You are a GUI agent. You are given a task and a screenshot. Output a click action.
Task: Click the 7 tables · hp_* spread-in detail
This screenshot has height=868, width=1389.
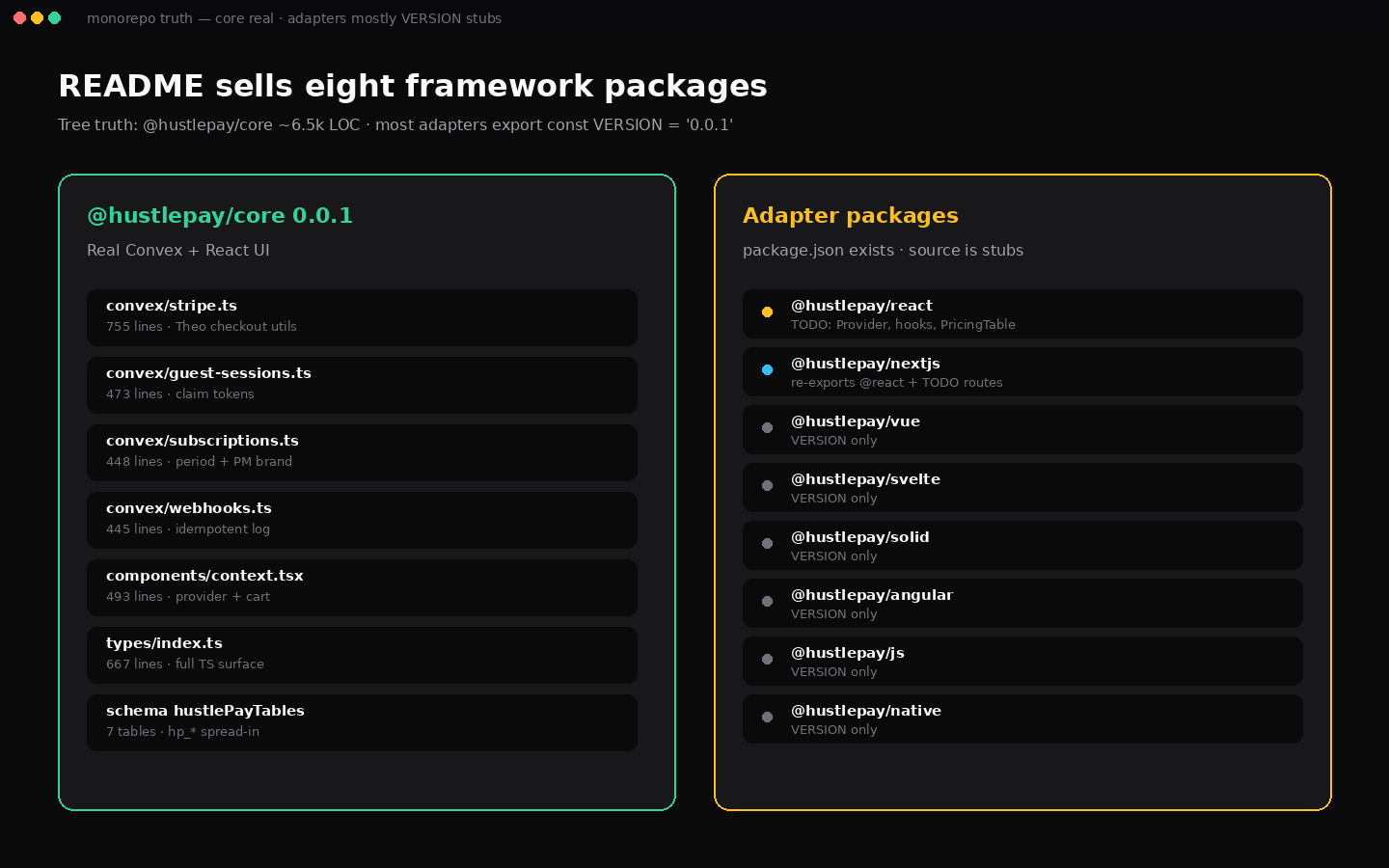182,732
